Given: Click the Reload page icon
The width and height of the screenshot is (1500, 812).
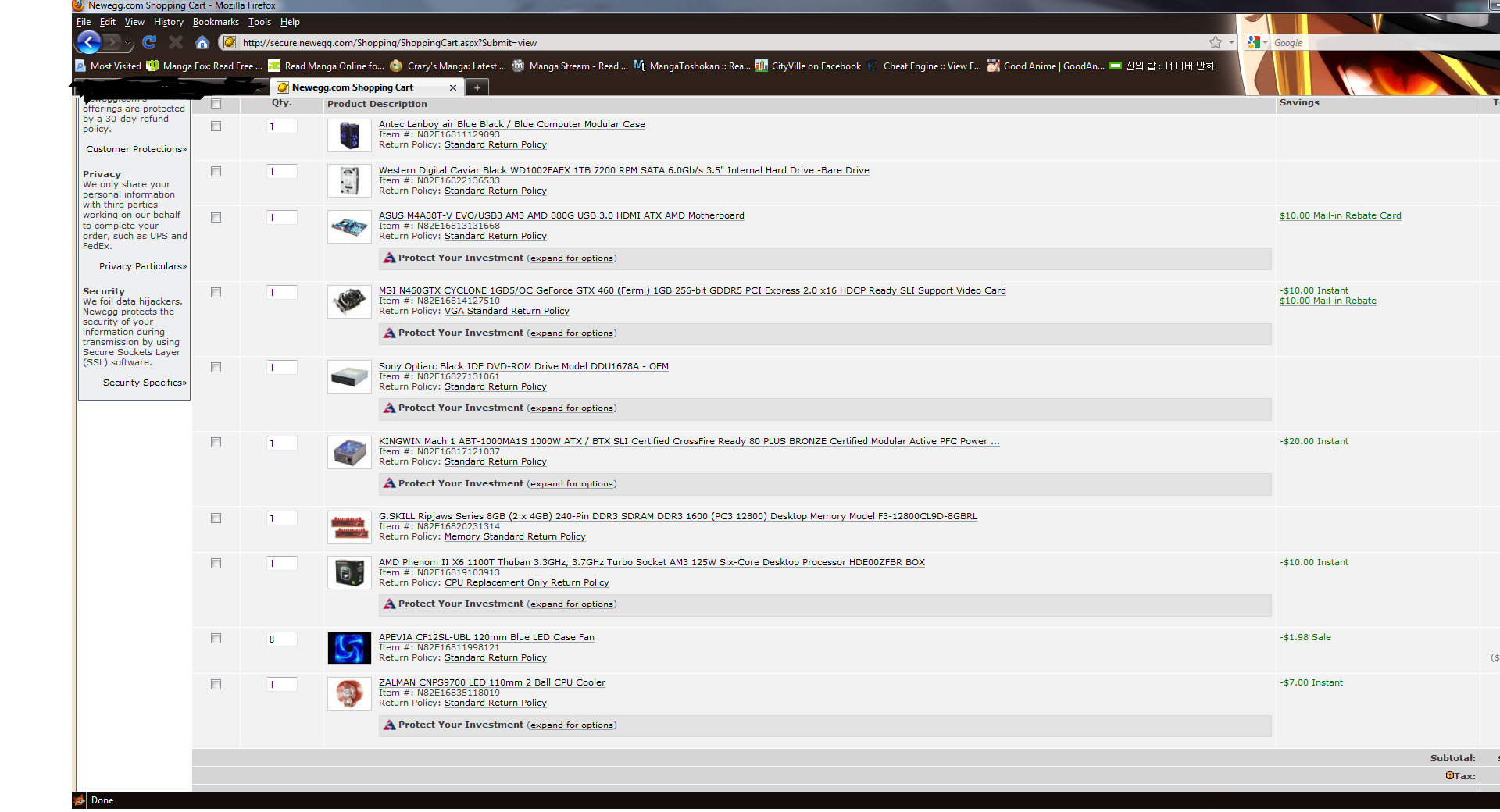Looking at the screenshot, I should (x=149, y=42).
